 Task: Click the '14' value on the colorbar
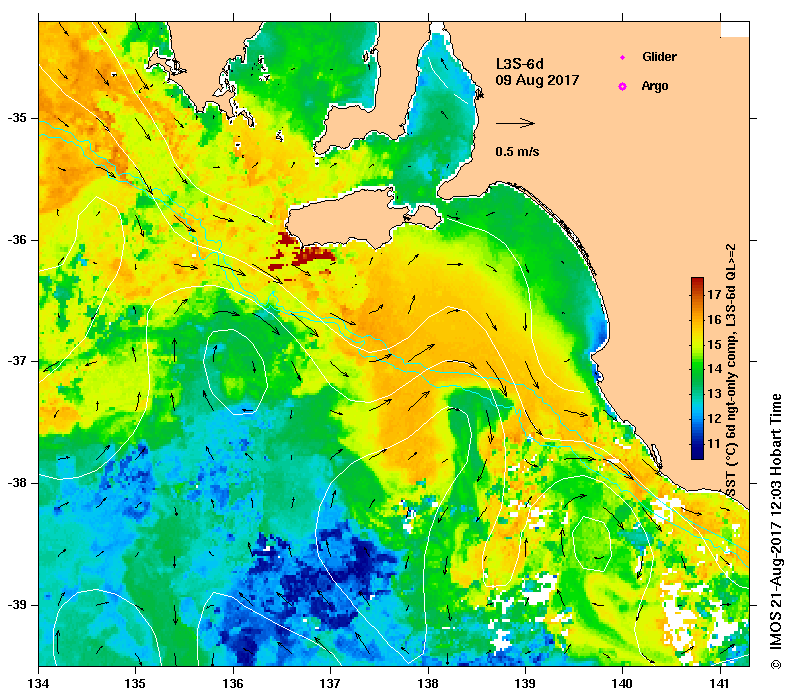714,369
